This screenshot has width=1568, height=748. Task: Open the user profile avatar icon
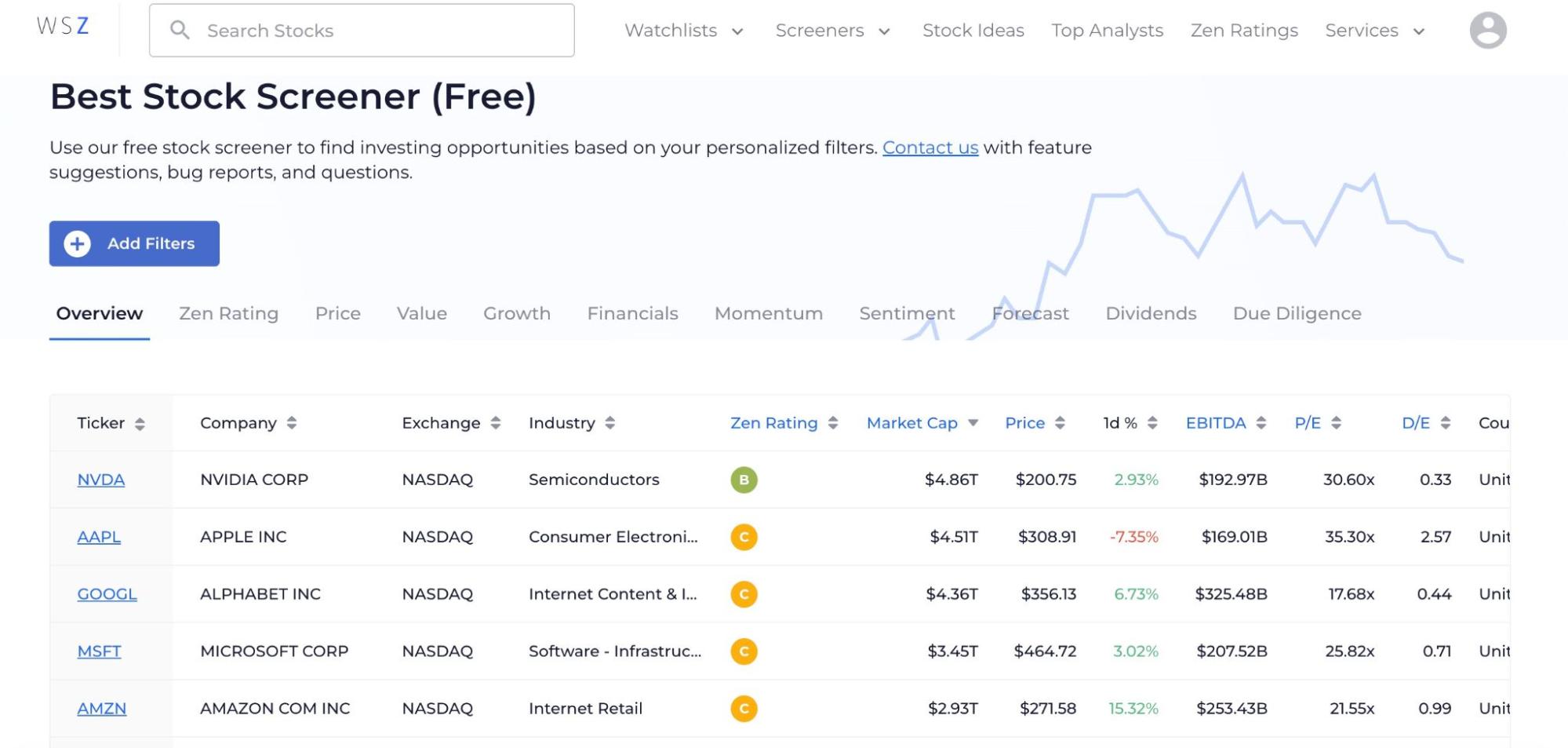(x=1487, y=31)
